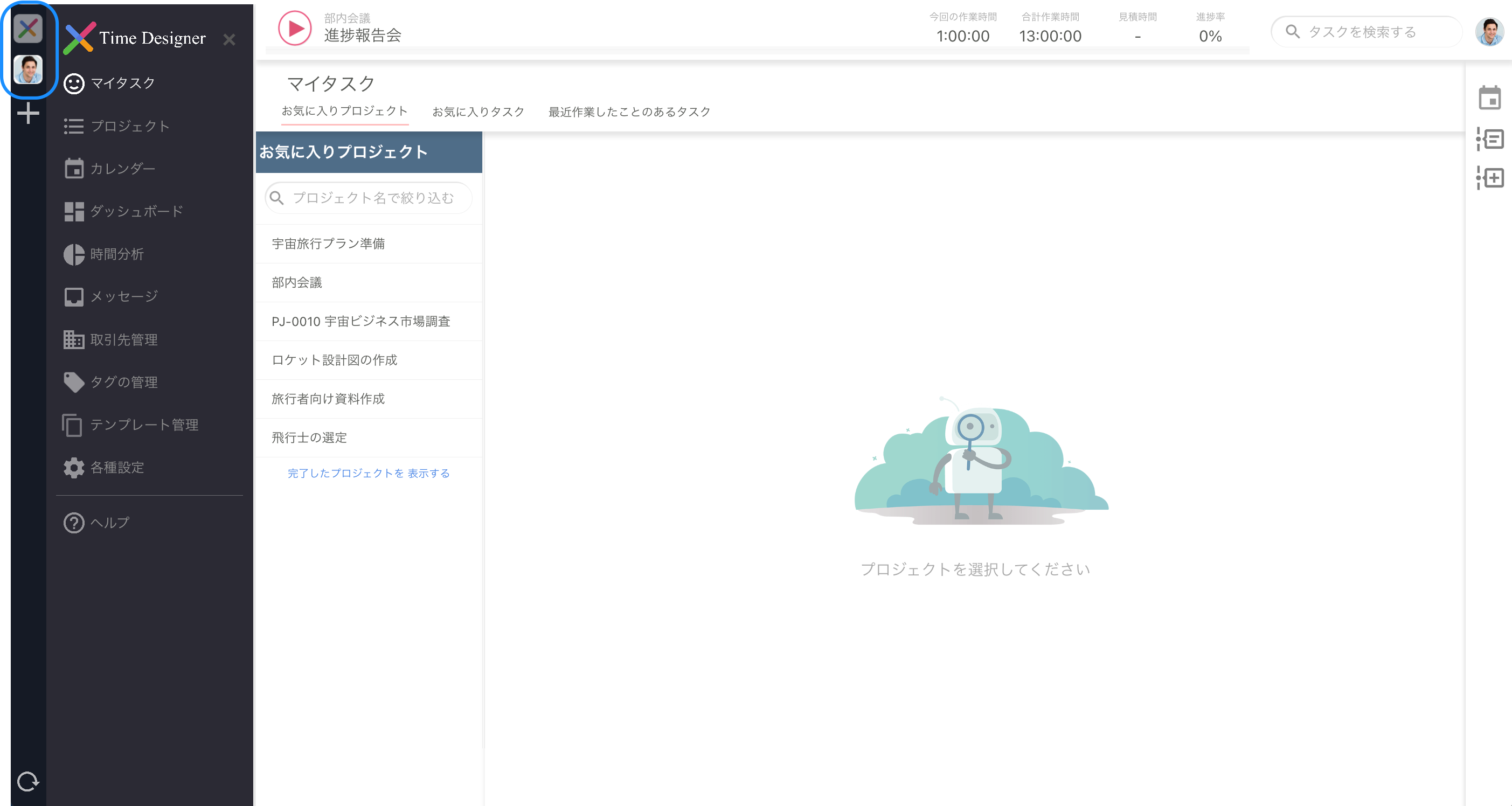Open 取引先管理 management screen
The width and height of the screenshot is (1512, 806).
tap(124, 339)
